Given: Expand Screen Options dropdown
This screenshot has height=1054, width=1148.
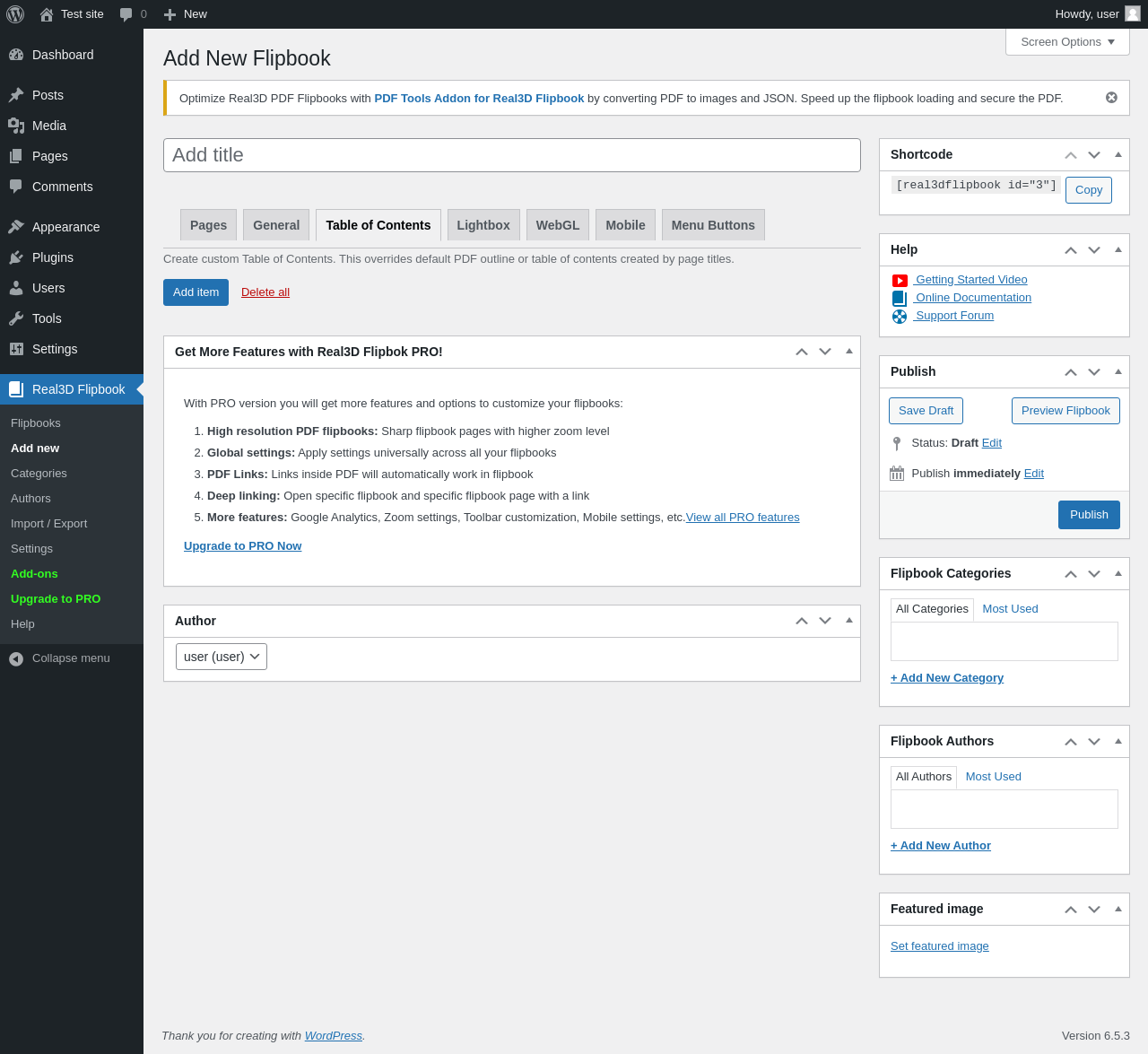Looking at the screenshot, I should [x=1067, y=42].
